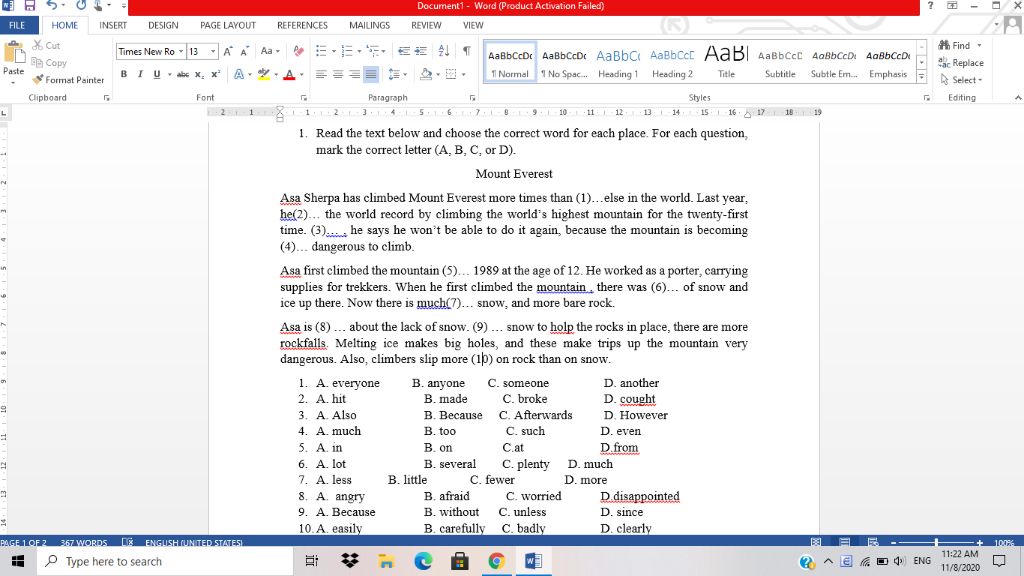Switch to the PAGE LAYOUT tab
The image size is (1024, 576).
[228, 25]
